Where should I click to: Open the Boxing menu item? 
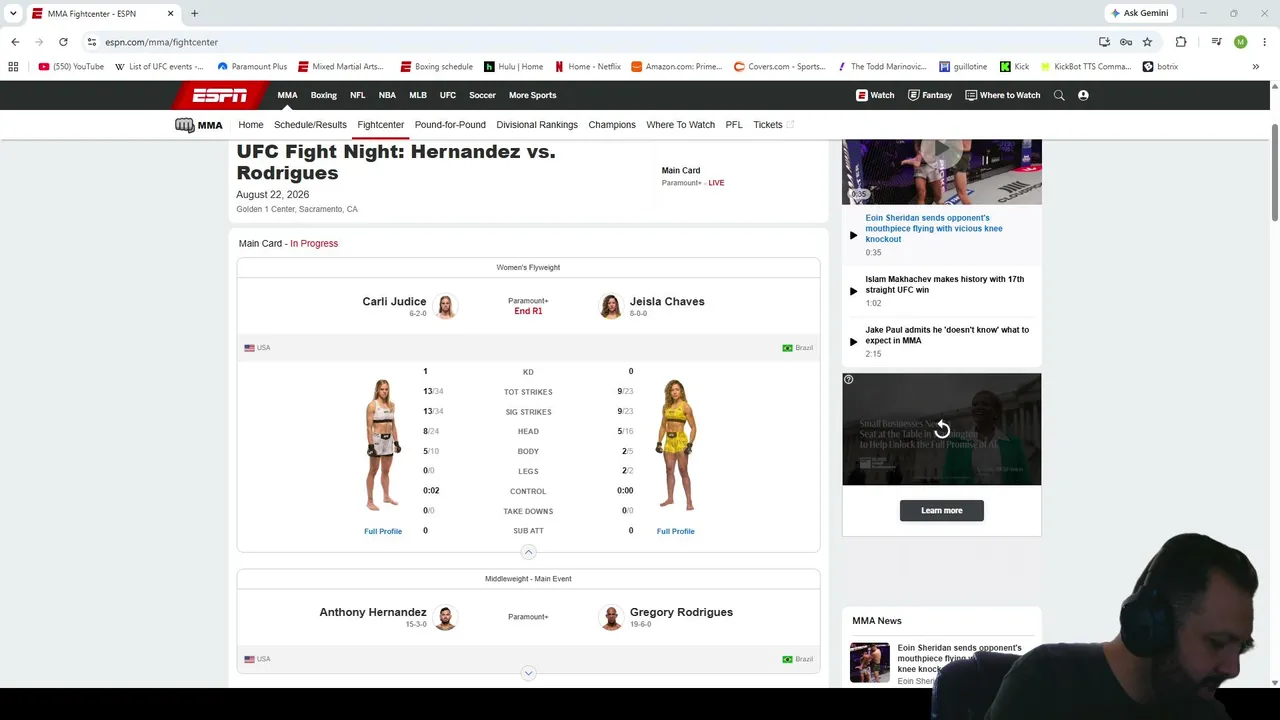pos(324,95)
